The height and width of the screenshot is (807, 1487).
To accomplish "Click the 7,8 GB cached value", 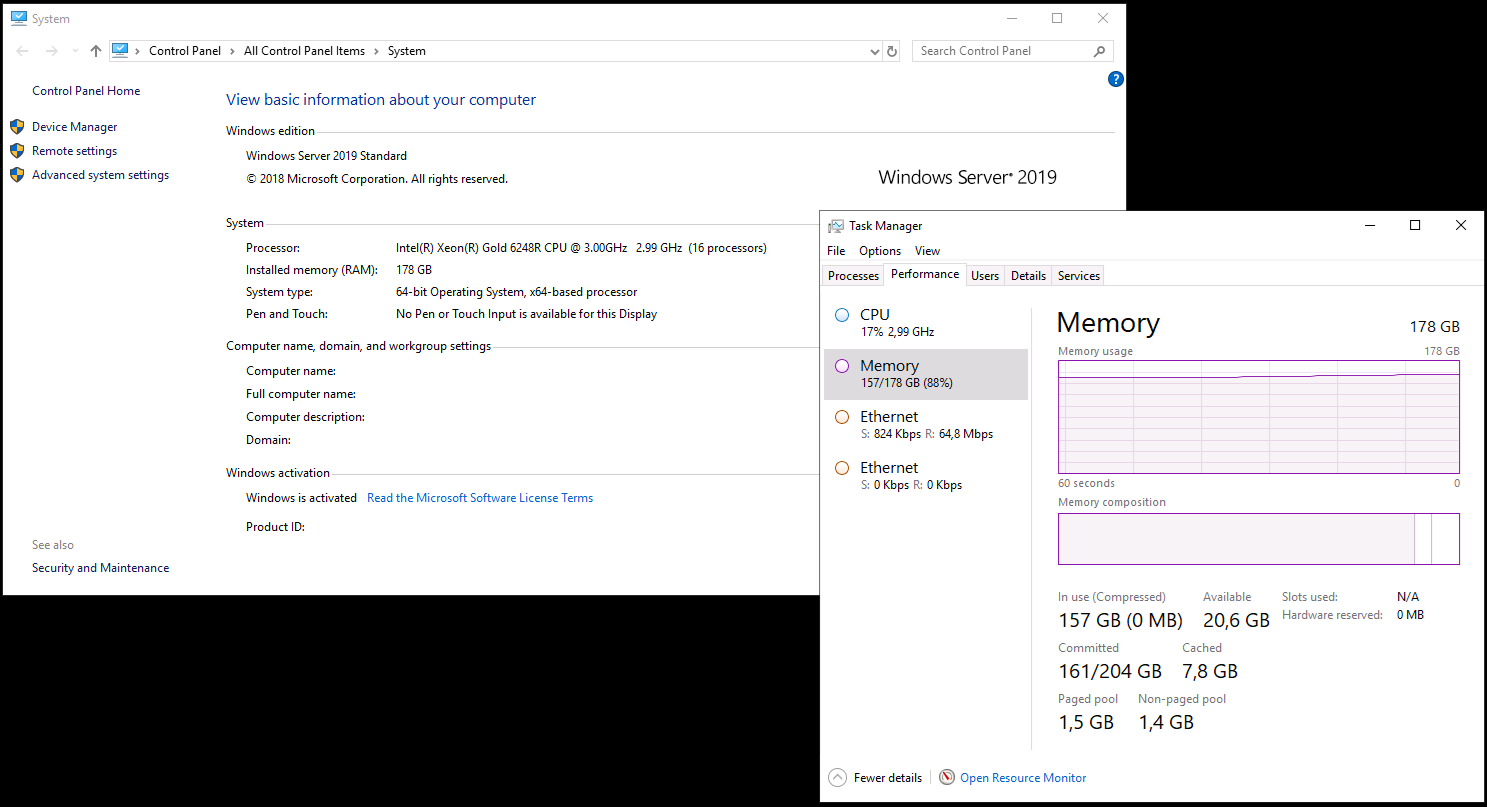I will pos(1210,671).
